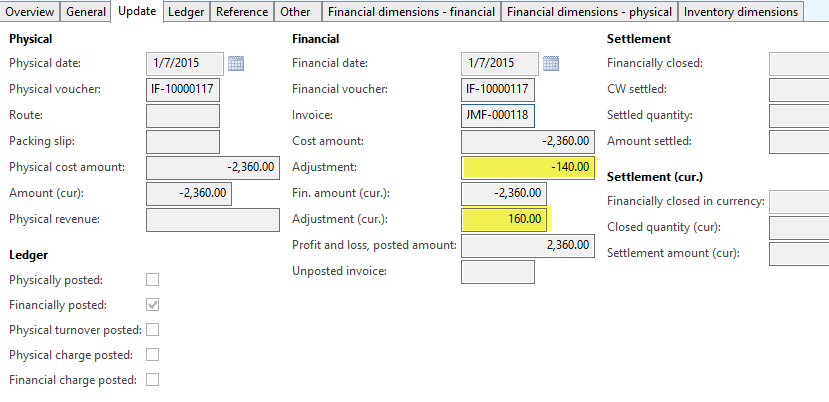
Task: Open the General tab
Action: coord(86,12)
